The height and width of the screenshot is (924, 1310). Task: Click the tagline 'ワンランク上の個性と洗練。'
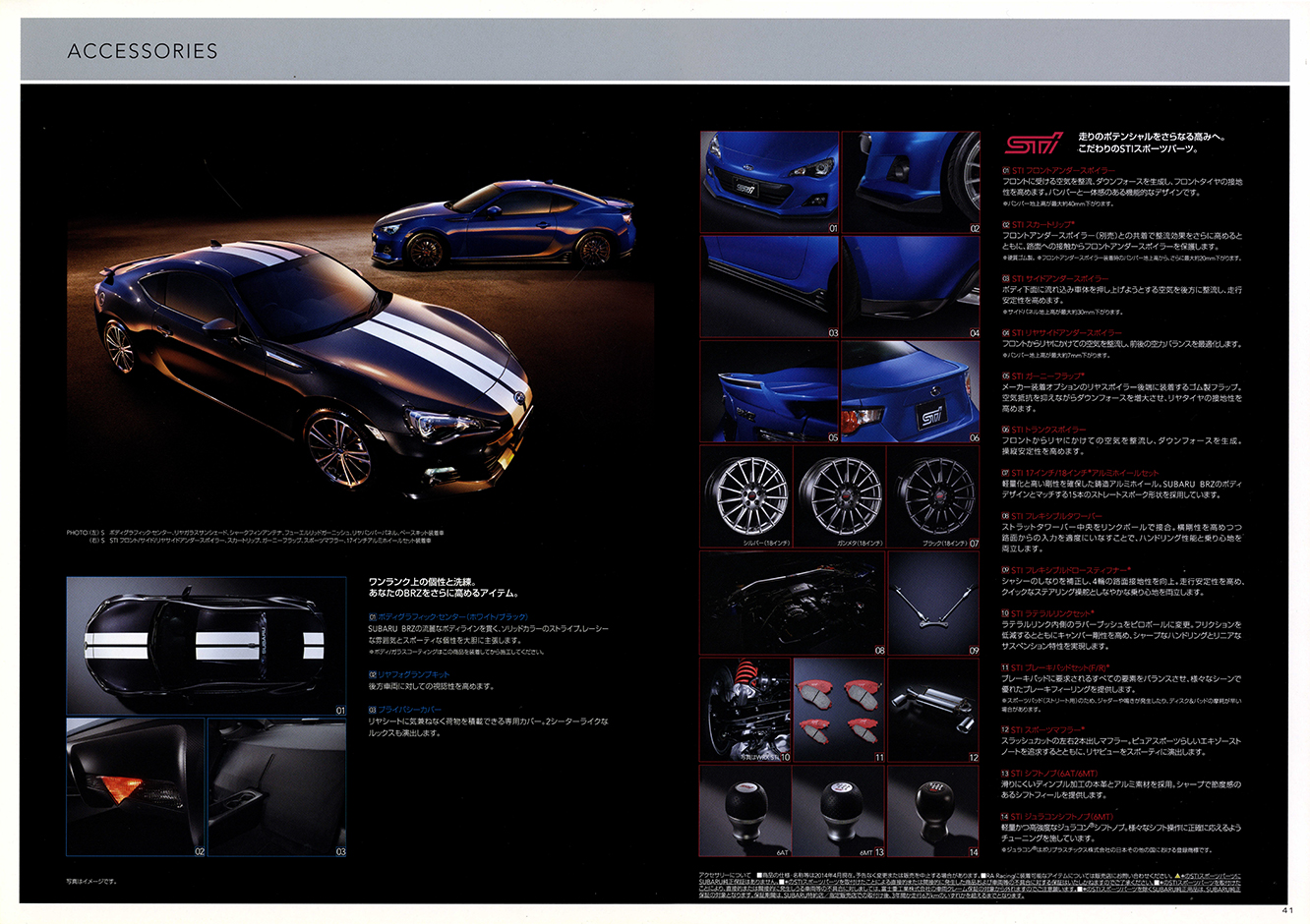(422, 583)
